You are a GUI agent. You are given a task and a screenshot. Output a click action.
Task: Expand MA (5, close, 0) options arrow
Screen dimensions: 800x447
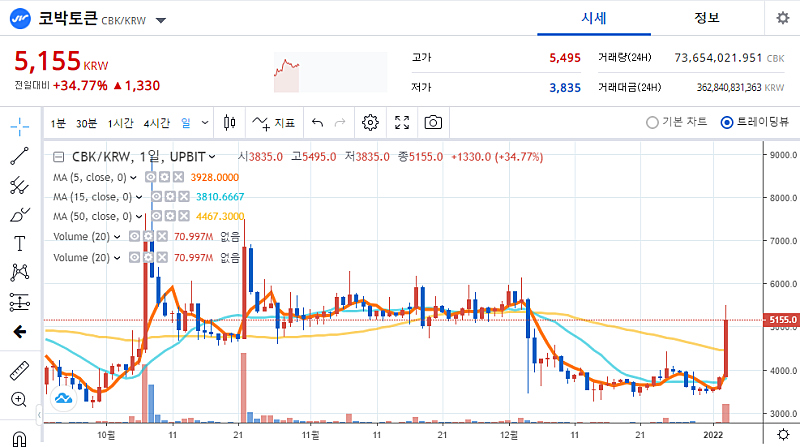coord(133,178)
